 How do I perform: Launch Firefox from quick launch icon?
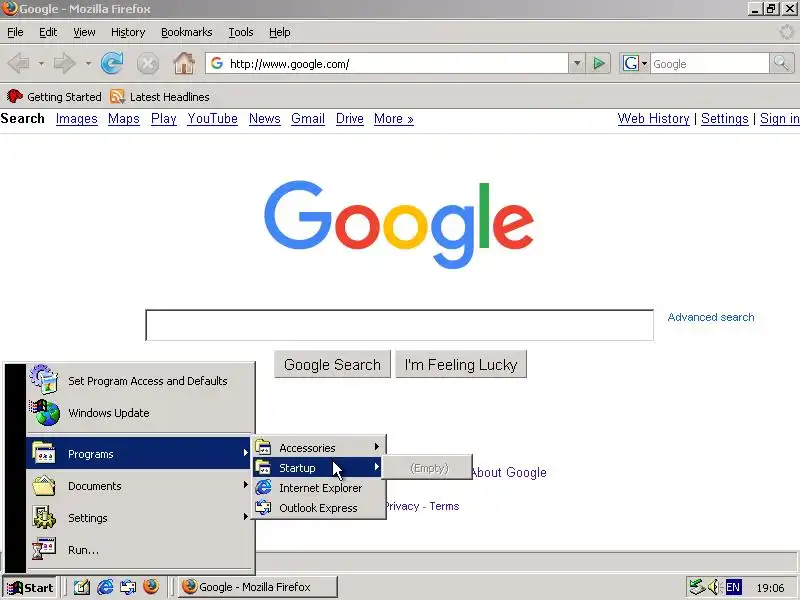[x=151, y=587]
